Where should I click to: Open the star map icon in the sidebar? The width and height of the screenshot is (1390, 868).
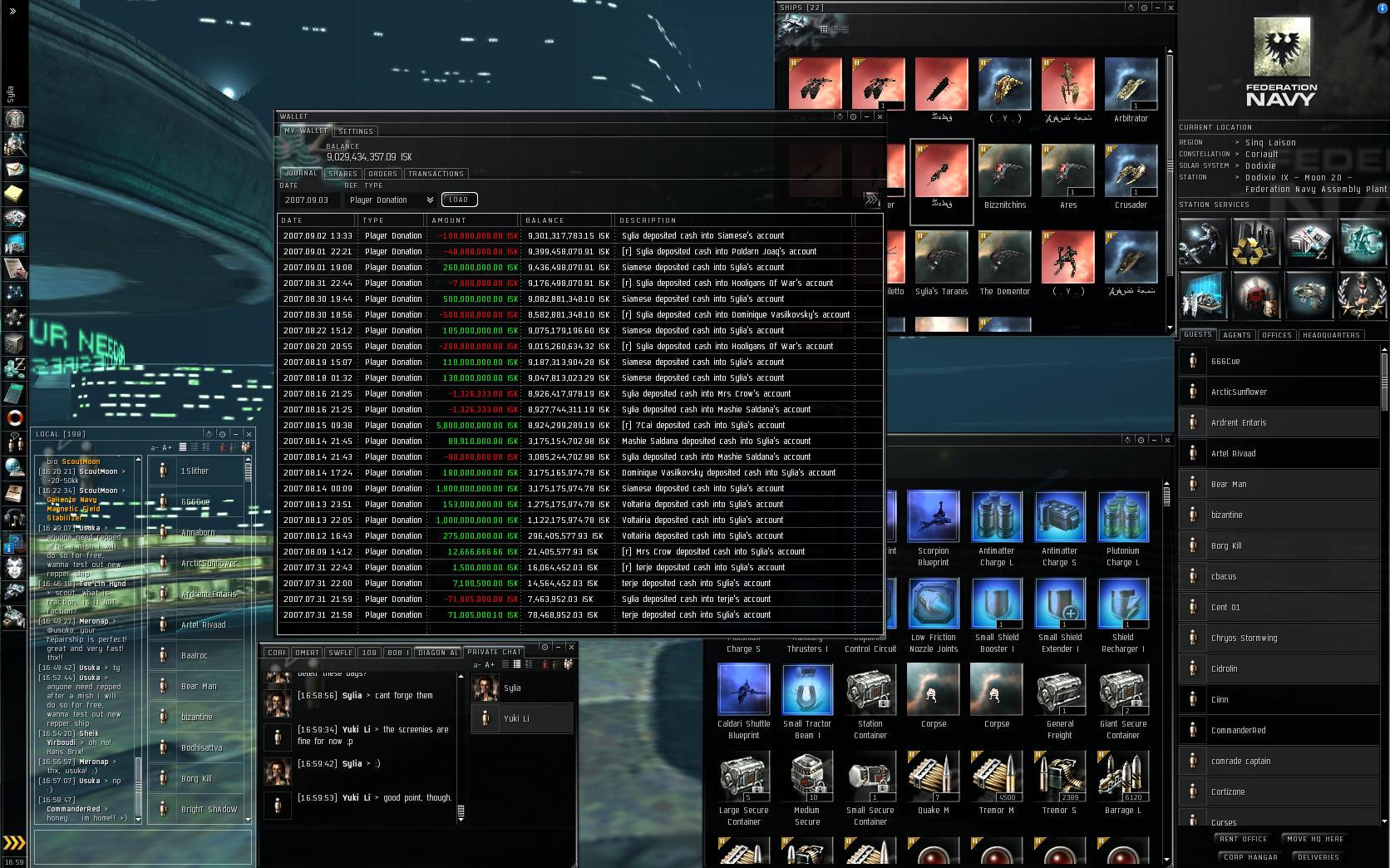tap(14, 293)
